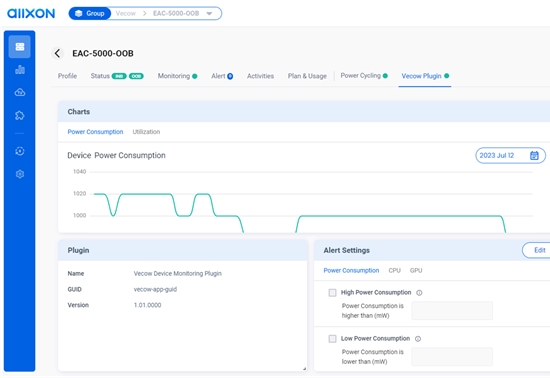This screenshot has height=378, width=550.
Task: Click the circular target sidebar icon
Action: [x=20, y=151]
